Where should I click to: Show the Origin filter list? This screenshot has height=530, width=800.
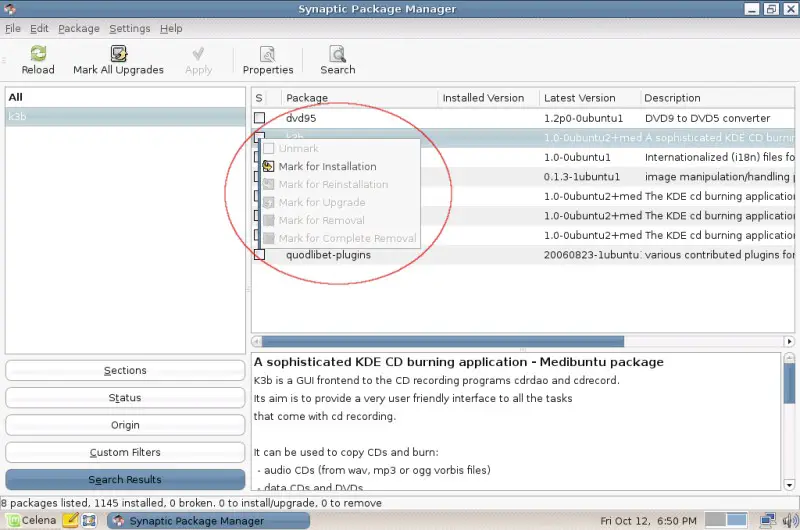[x=125, y=425]
